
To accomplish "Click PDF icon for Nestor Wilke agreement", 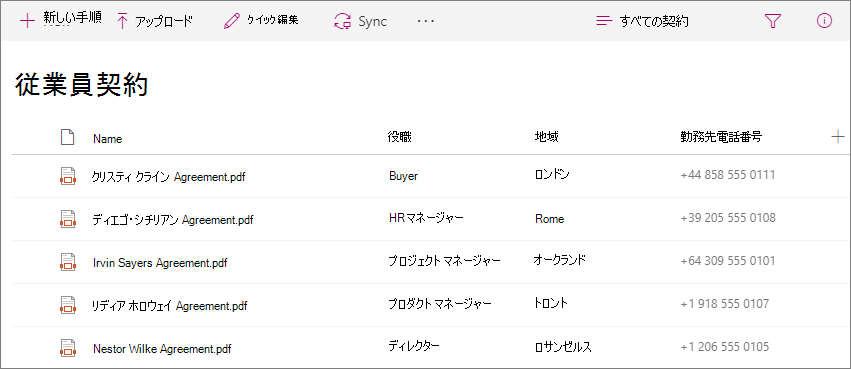I will (x=67, y=347).
